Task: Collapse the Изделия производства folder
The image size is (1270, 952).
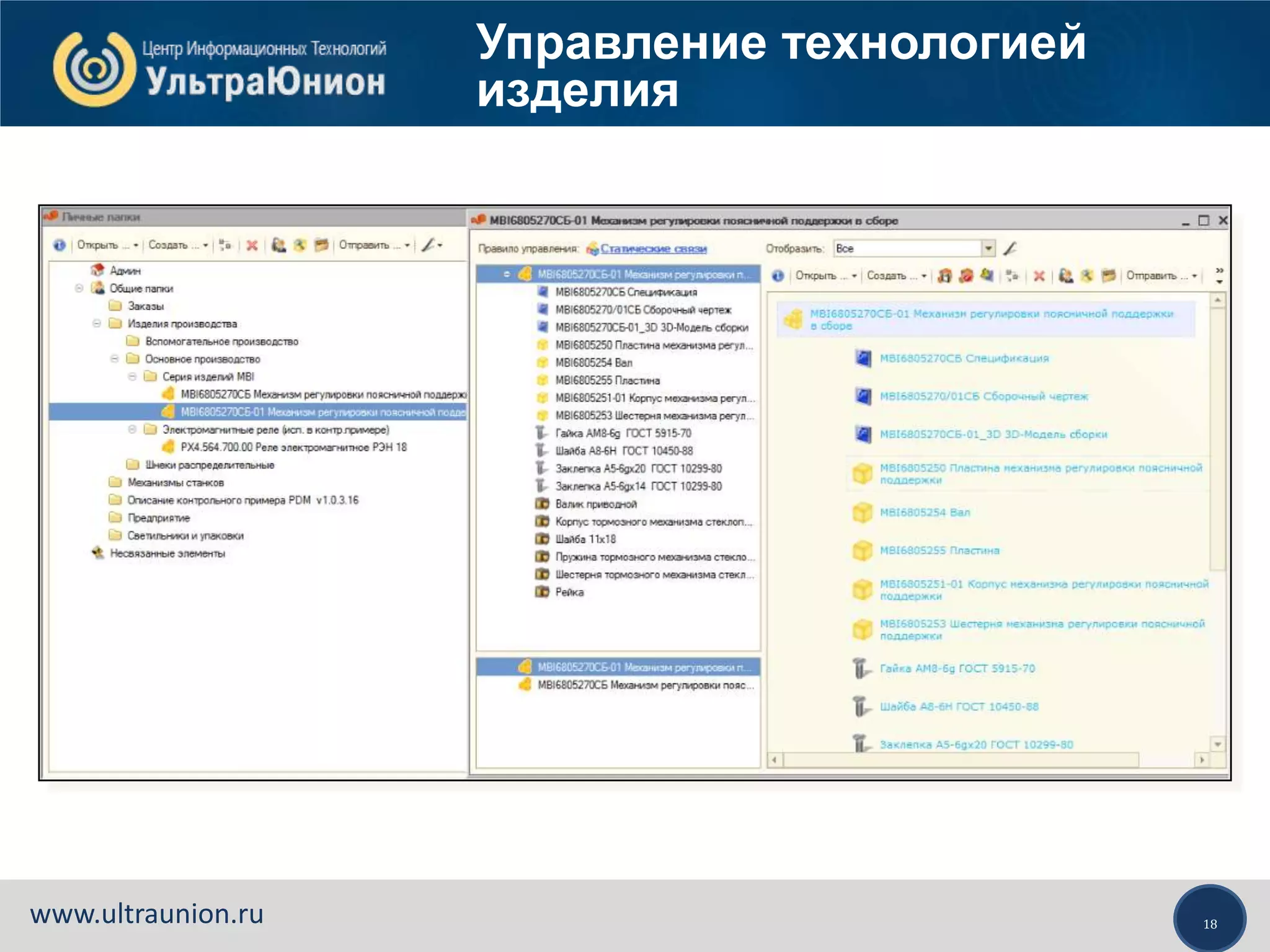Action: tap(97, 324)
